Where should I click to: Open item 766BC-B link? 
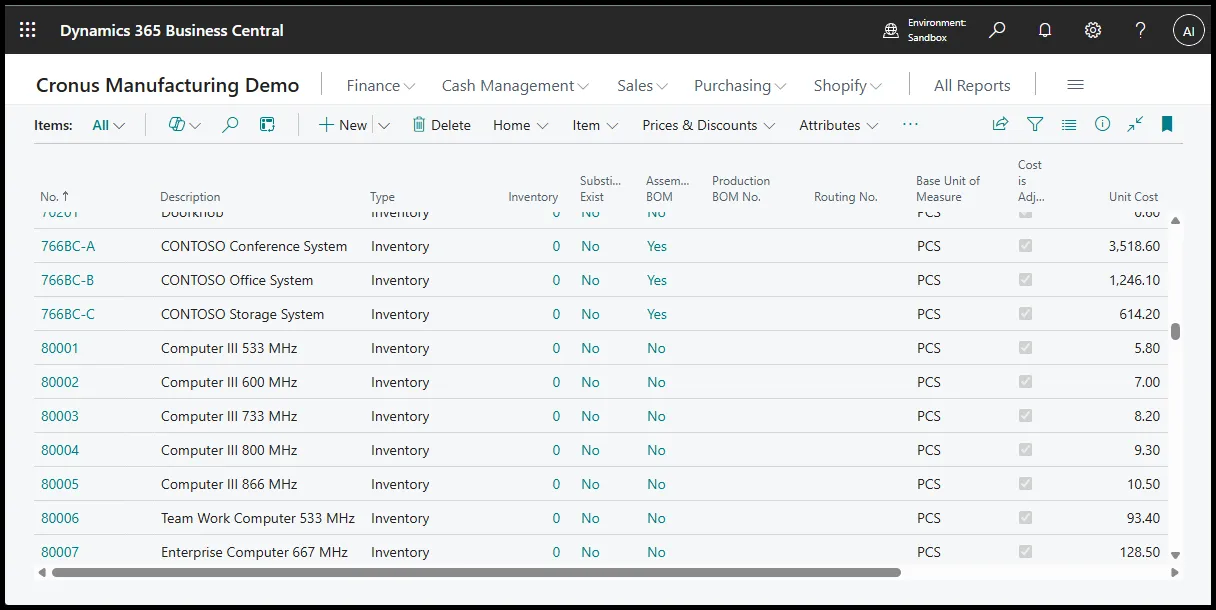67,280
